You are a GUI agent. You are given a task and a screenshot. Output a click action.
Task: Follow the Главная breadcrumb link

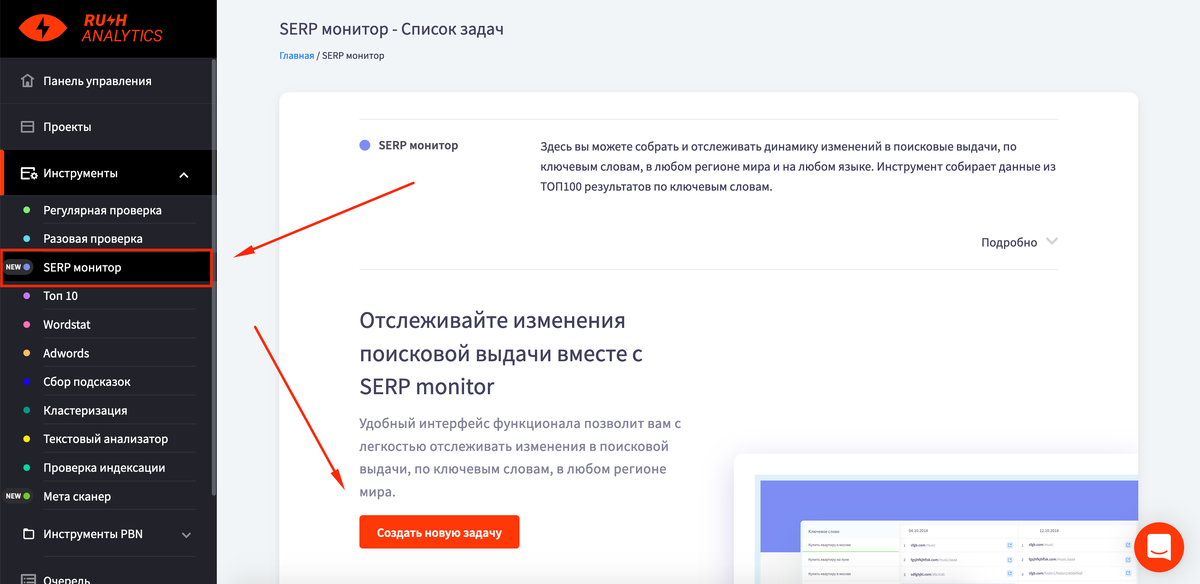point(297,56)
